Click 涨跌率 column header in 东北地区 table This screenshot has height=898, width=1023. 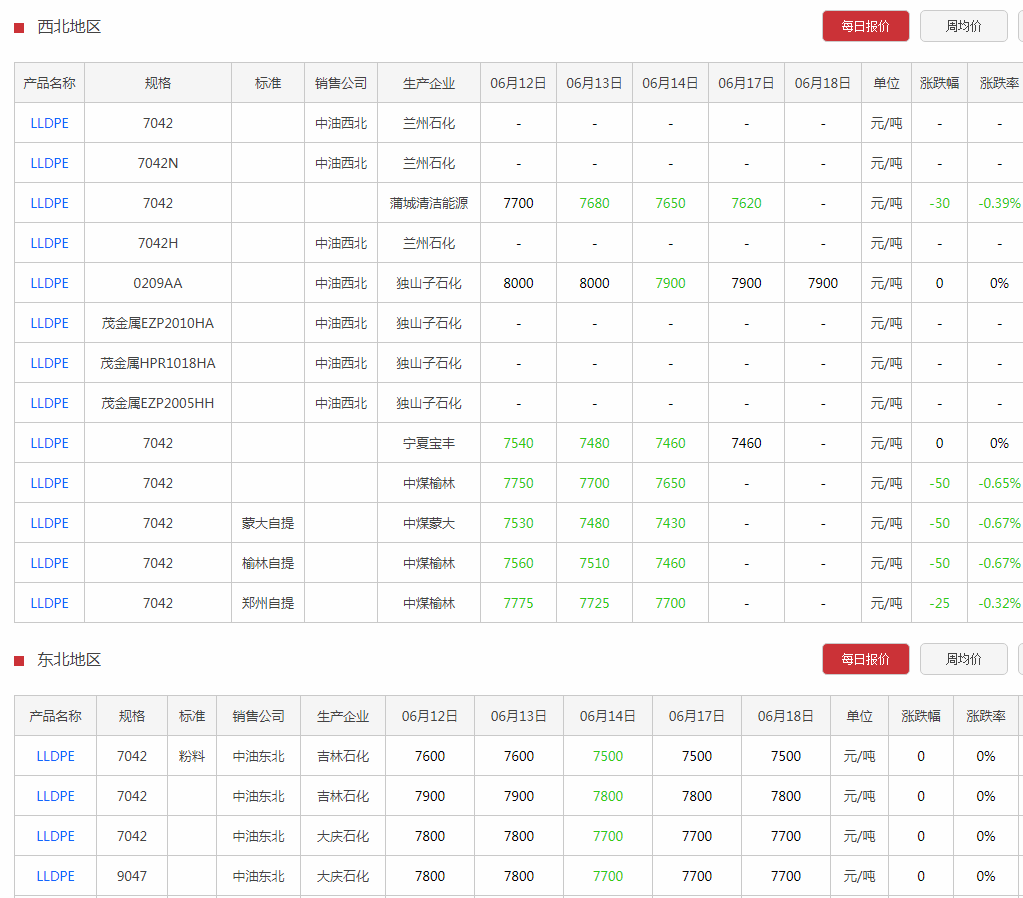pos(986,716)
